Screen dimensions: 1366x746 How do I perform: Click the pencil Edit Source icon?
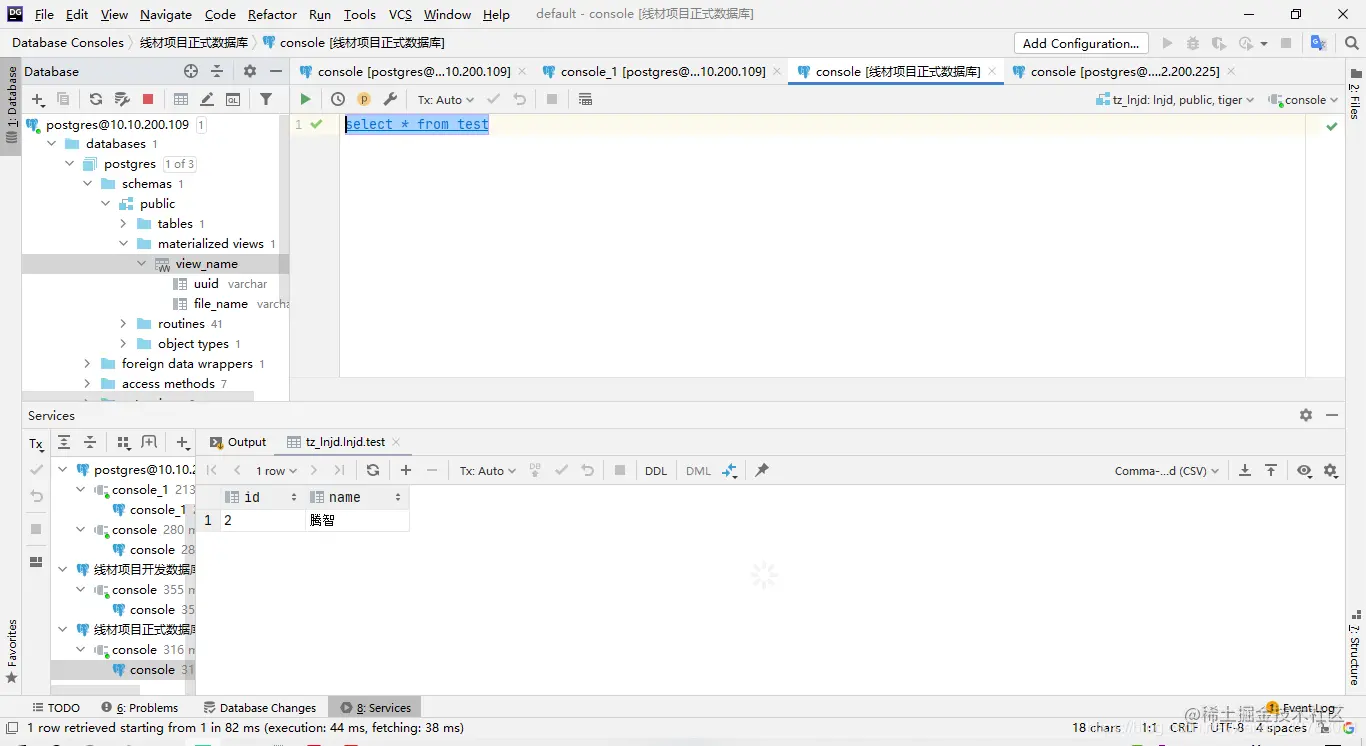pos(207,99)
